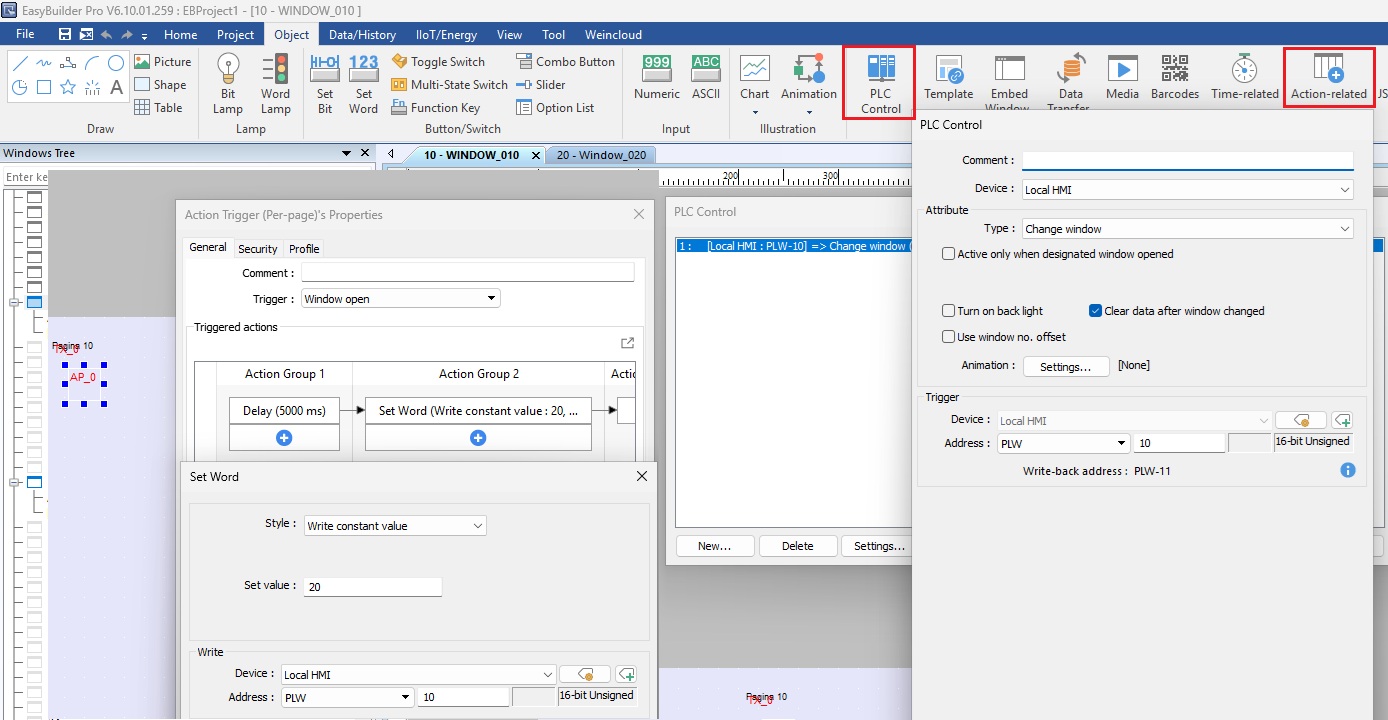This screenshot has width=1388, height=720.
Task: Open Style dropdown with Write constant value
Action: point(395,526)
